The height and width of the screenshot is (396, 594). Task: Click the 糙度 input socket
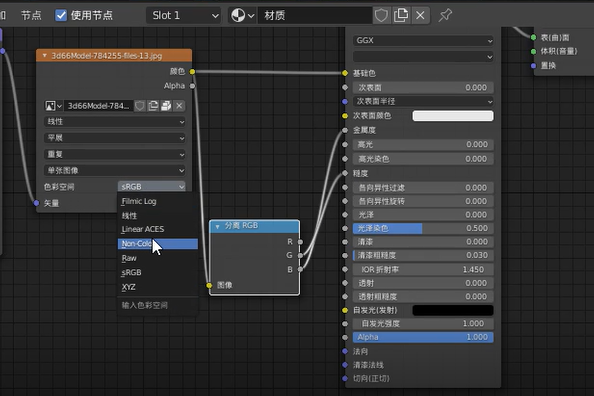point(345,173)
